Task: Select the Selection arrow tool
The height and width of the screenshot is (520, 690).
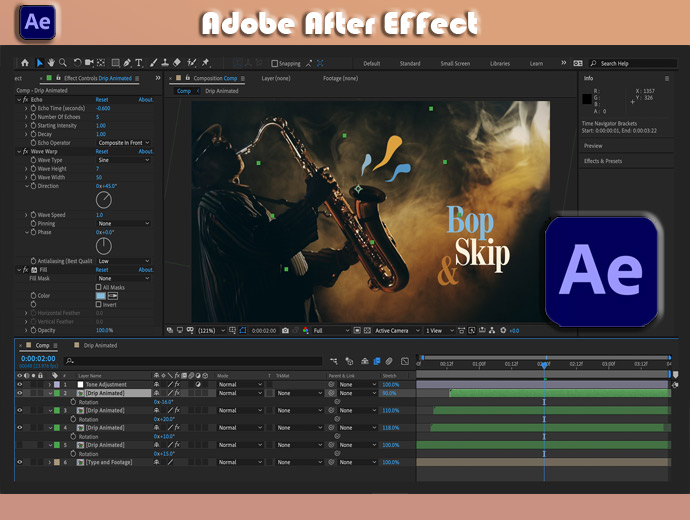Action: pyautogui.click(x=40, y=63)
